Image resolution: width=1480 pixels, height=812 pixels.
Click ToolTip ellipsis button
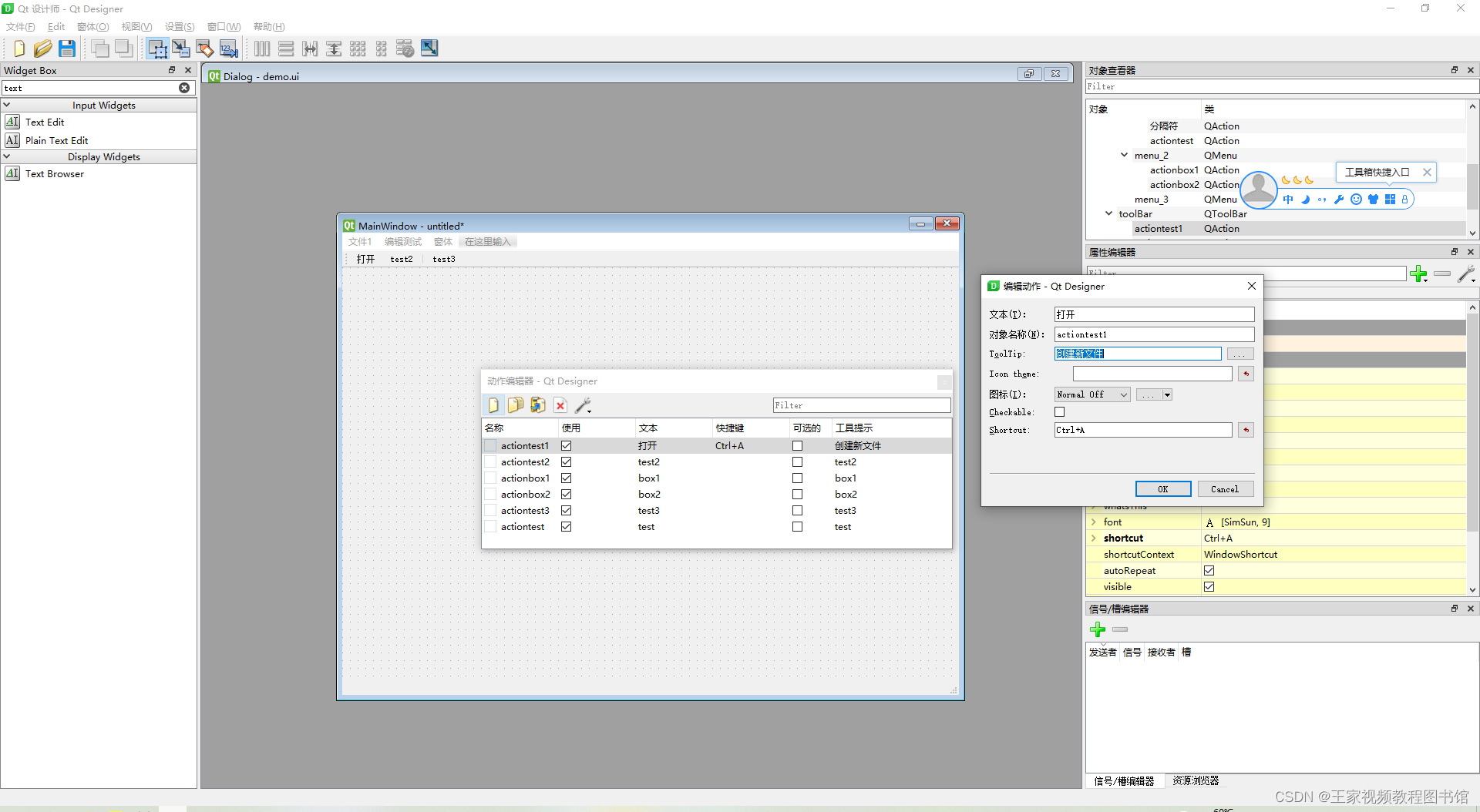(x=1239, y=354)
